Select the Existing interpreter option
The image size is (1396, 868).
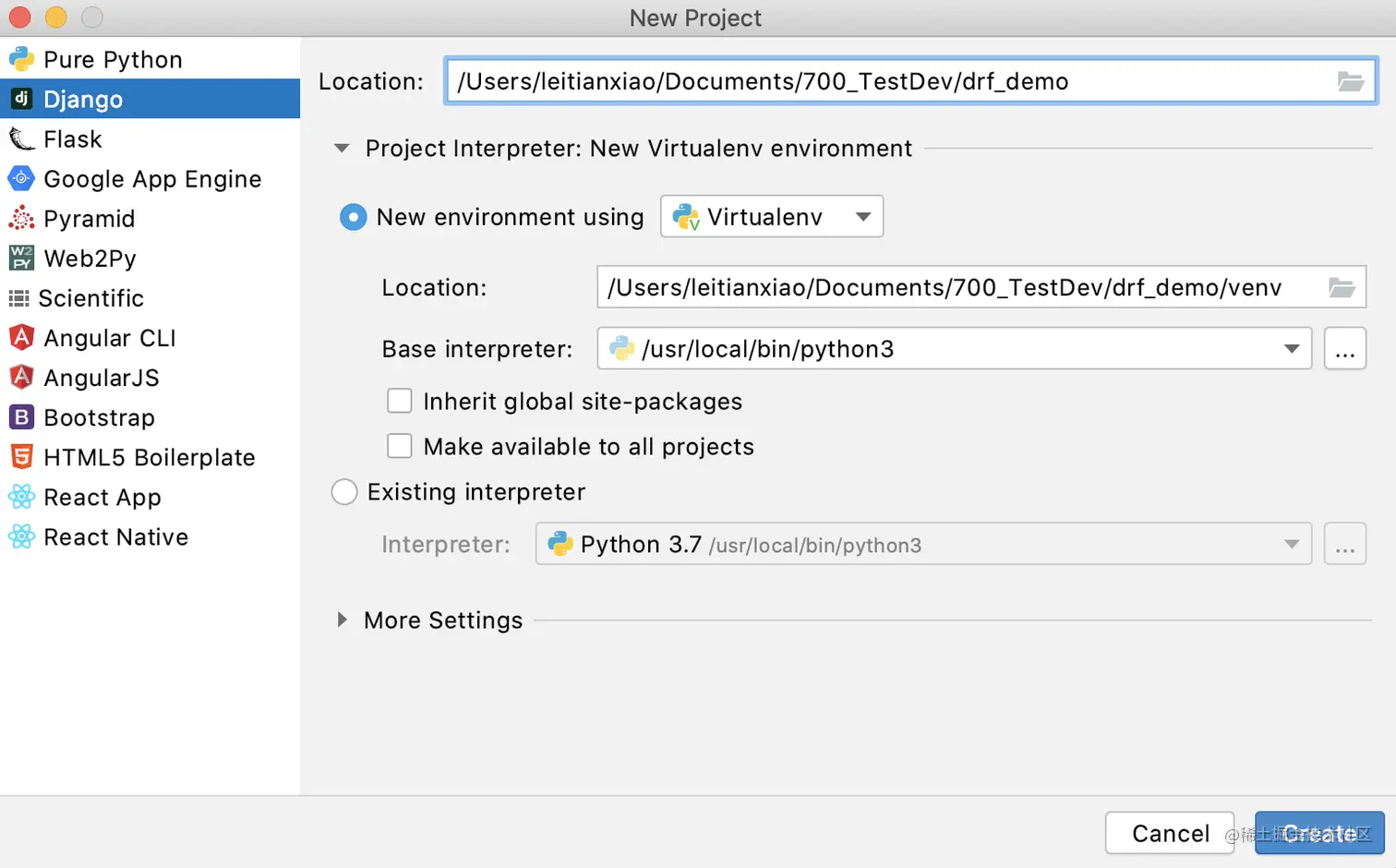tap(344, 492)
